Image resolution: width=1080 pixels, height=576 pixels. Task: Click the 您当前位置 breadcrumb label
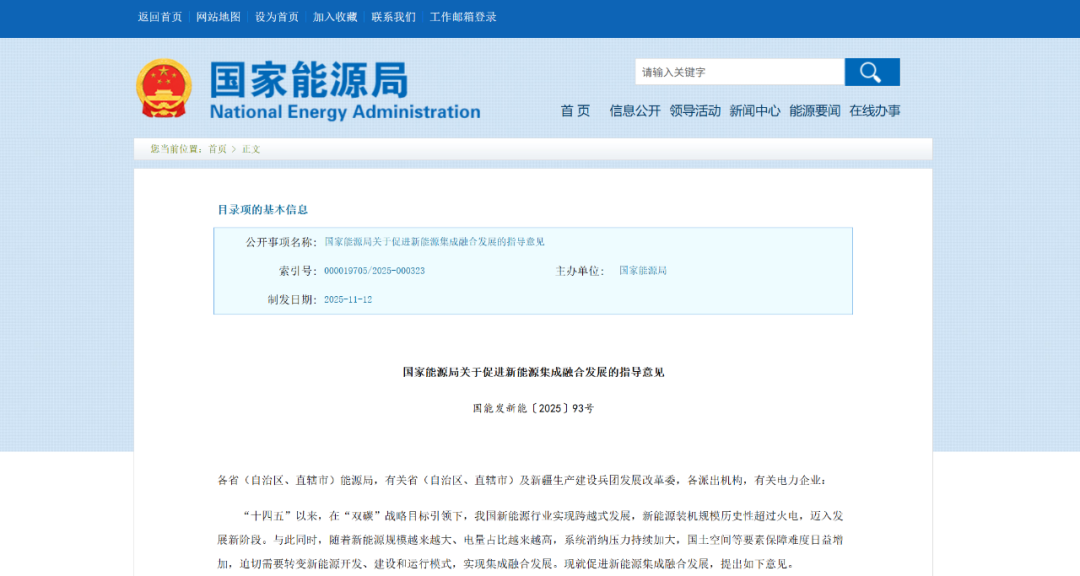coord(177,149)
